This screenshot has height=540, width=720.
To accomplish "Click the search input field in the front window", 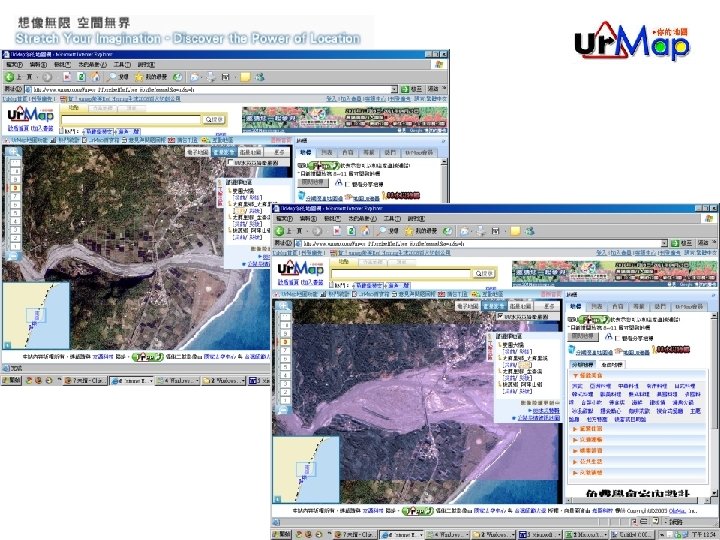I will [400, 274].
